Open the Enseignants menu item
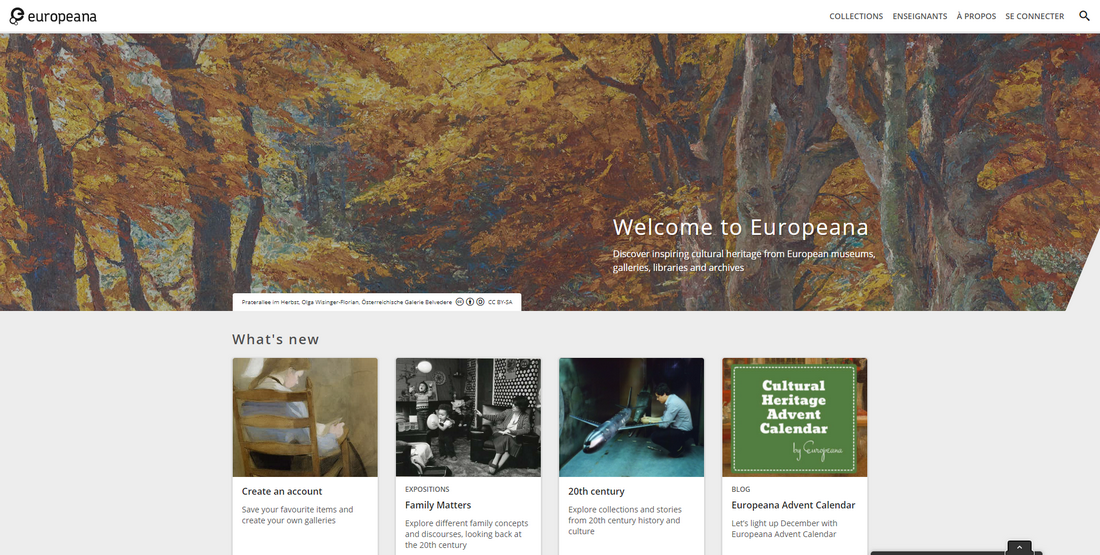This screenshot has height=555, width=1100. 920,16
